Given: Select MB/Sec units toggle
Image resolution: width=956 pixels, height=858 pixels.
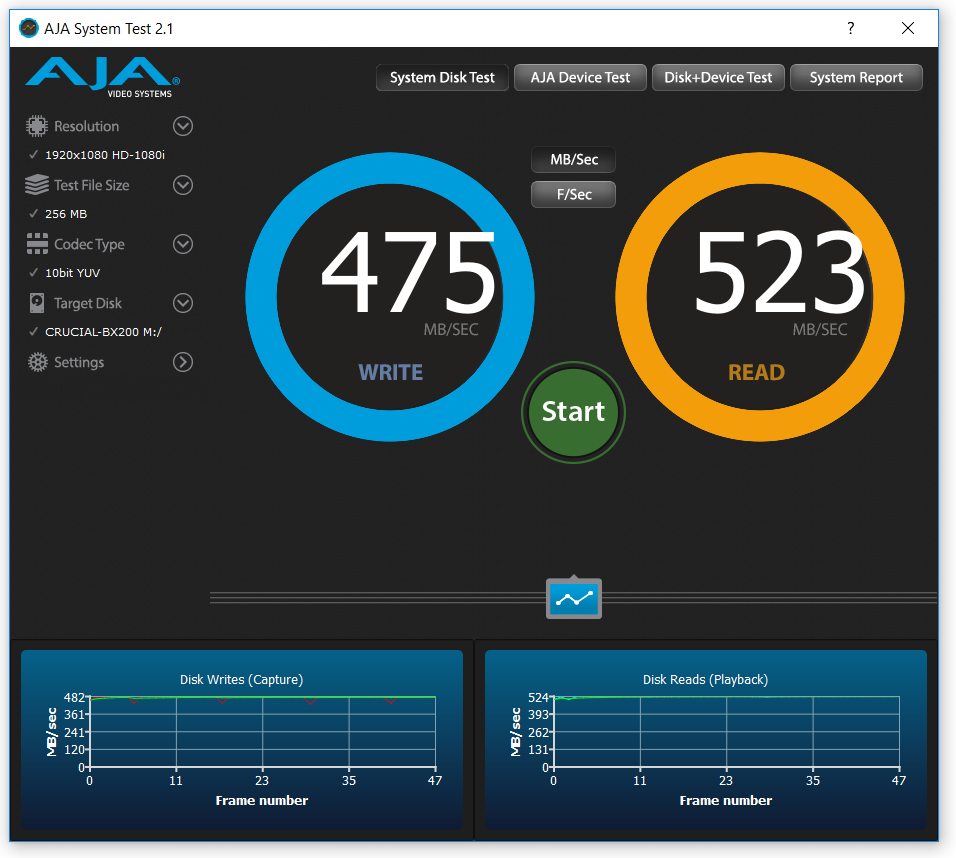Looking at the screenshot, I should click(x=573, y=160).
